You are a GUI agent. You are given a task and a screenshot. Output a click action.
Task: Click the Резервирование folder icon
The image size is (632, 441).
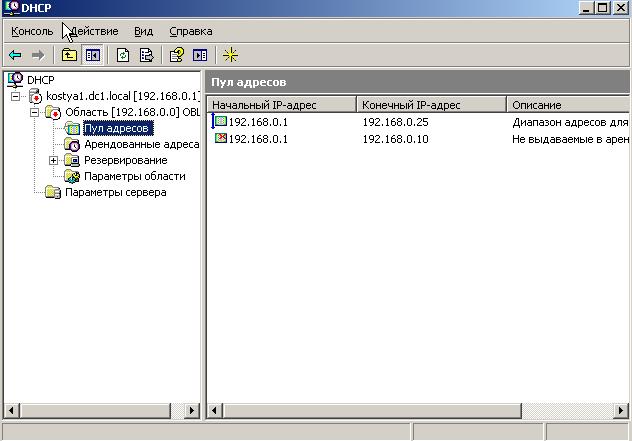[72, 160]
